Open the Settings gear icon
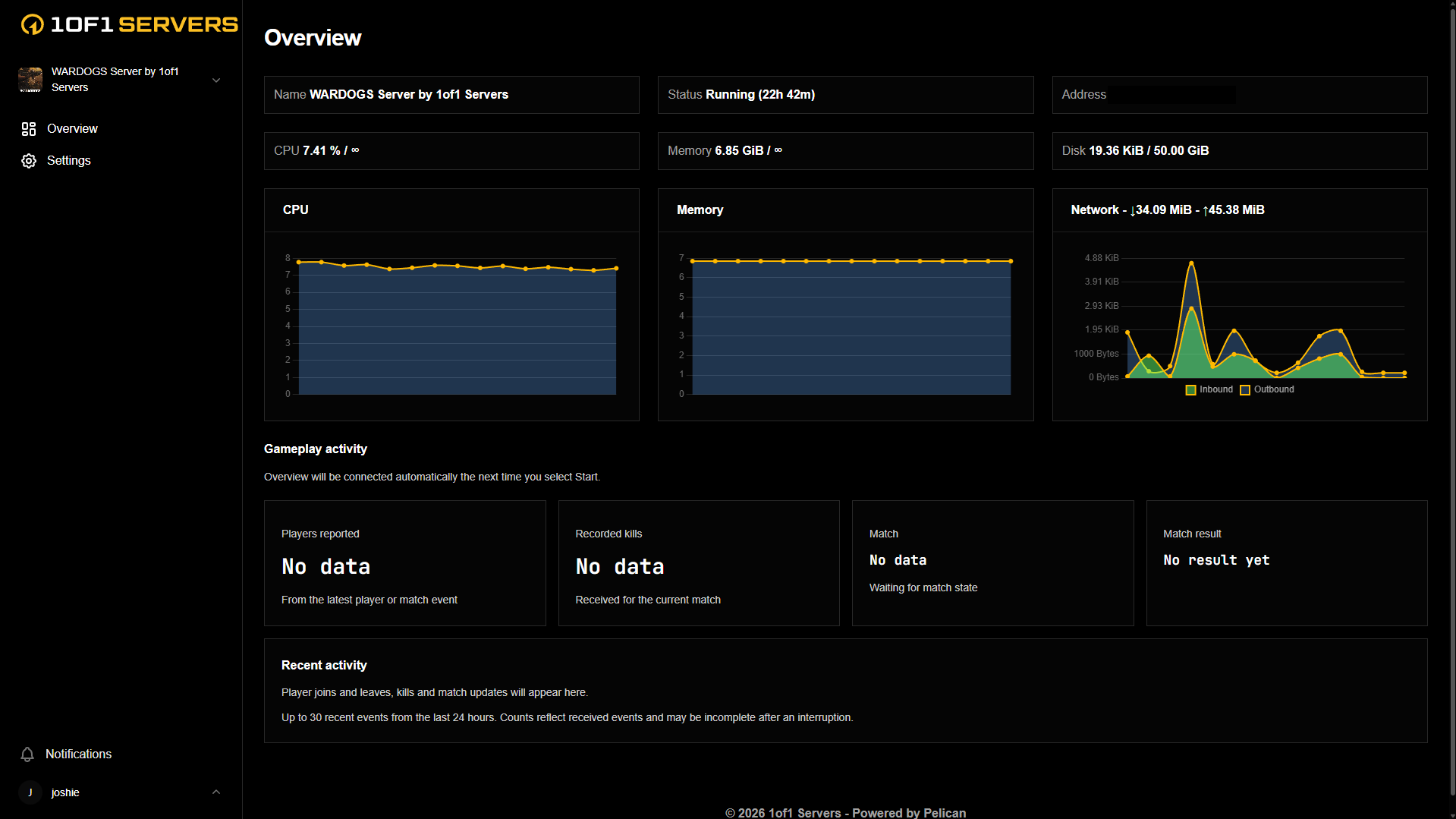 29,161
